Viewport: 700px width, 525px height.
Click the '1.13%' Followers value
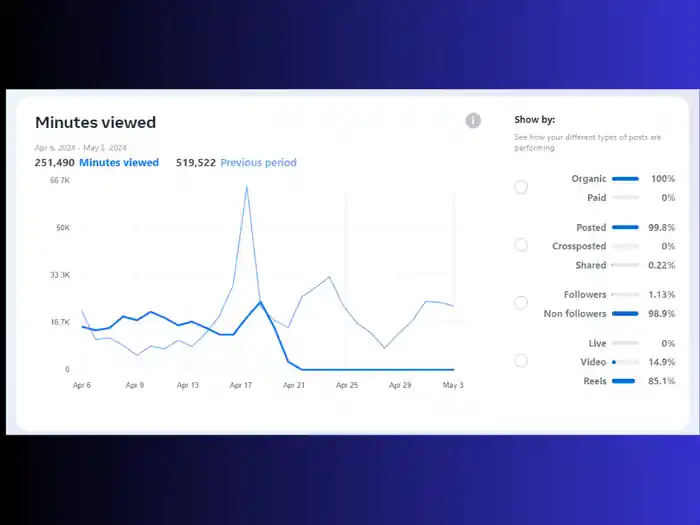(x=662, y=295)
